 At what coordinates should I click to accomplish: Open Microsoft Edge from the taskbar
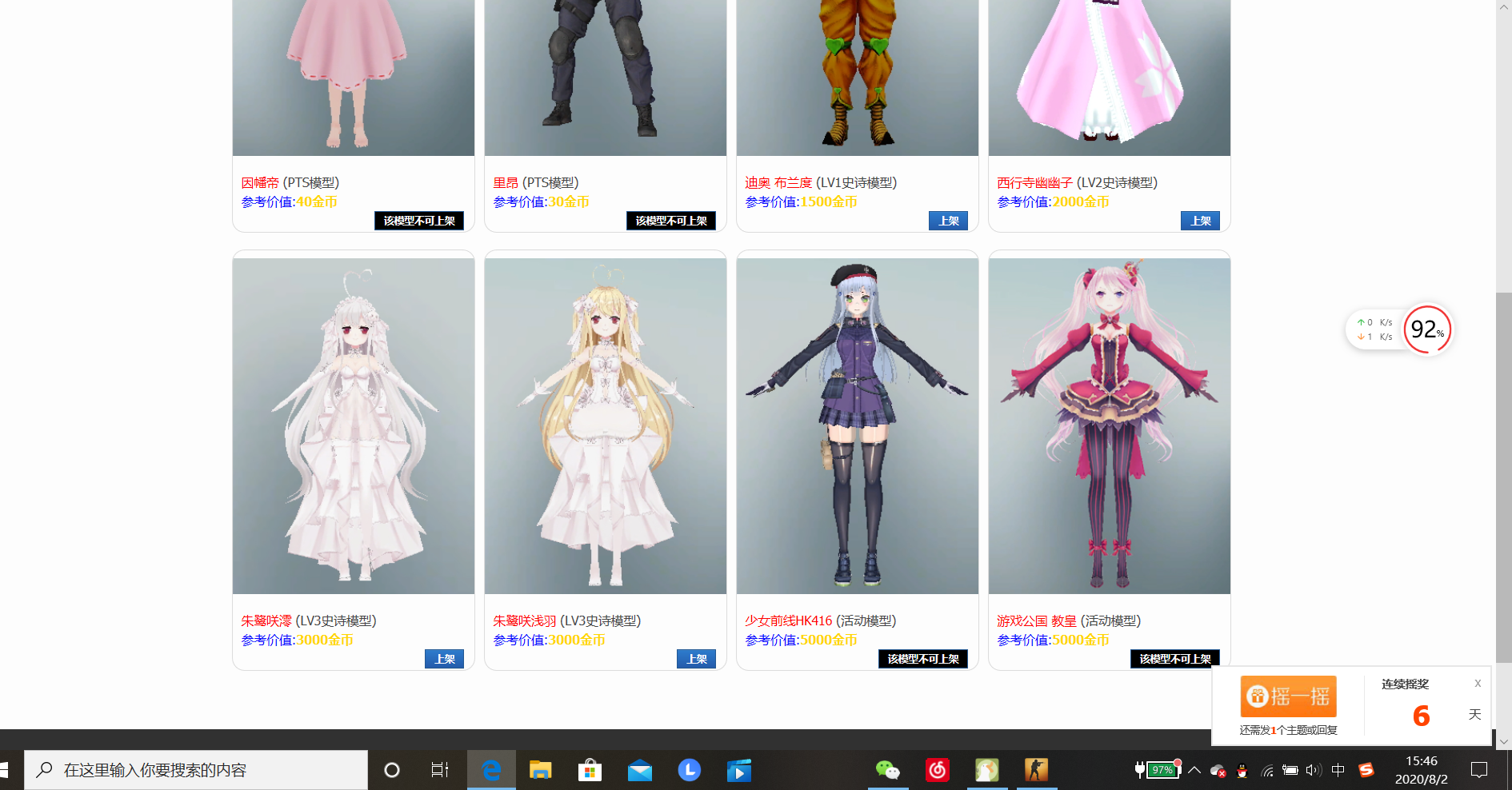click(x=491, y=769)
